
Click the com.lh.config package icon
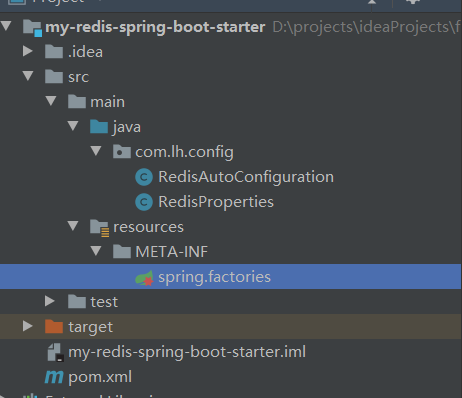click(122, 152)
